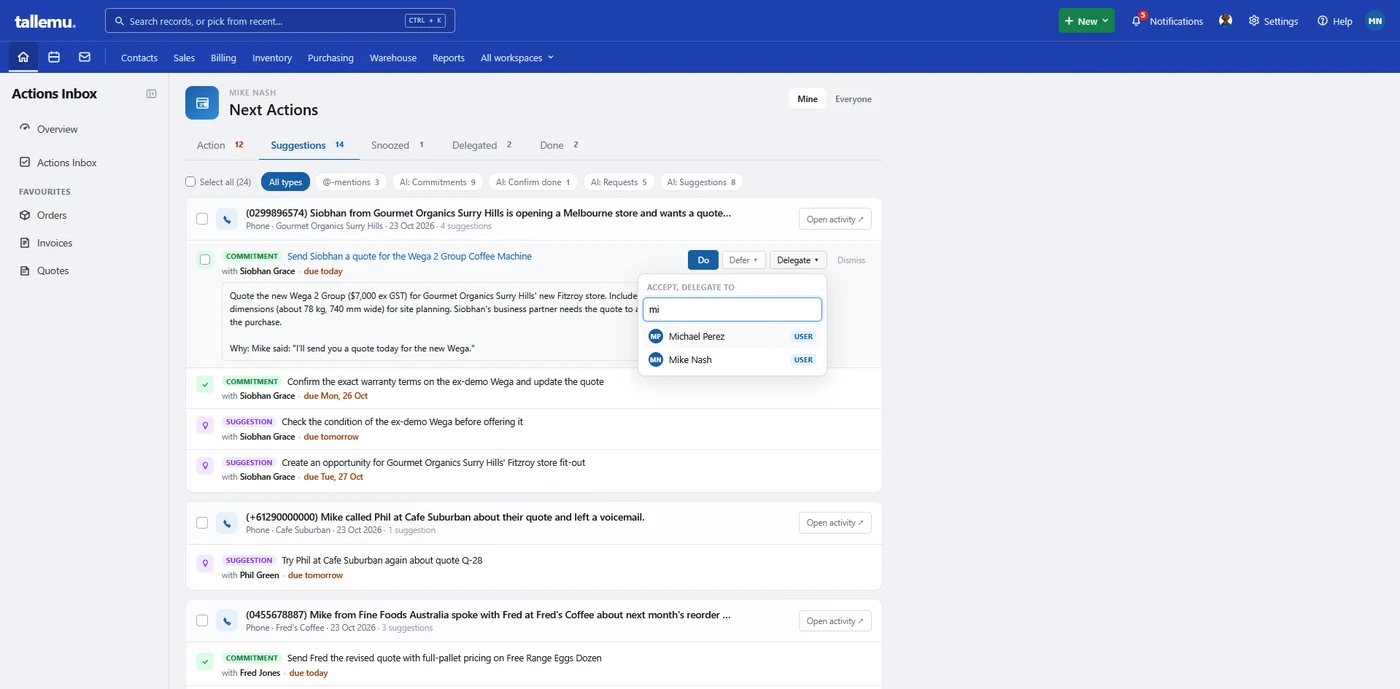Open the calendar icon in top nav
This screenshot has width=1400, height=689.
tap(54, 57)
